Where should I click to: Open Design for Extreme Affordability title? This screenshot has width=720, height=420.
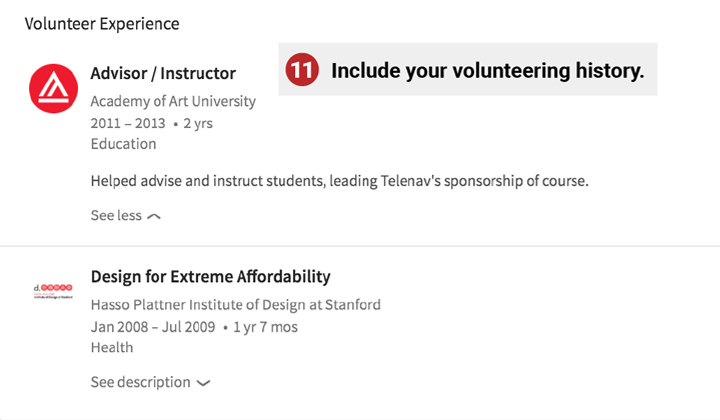coord(210,277)
